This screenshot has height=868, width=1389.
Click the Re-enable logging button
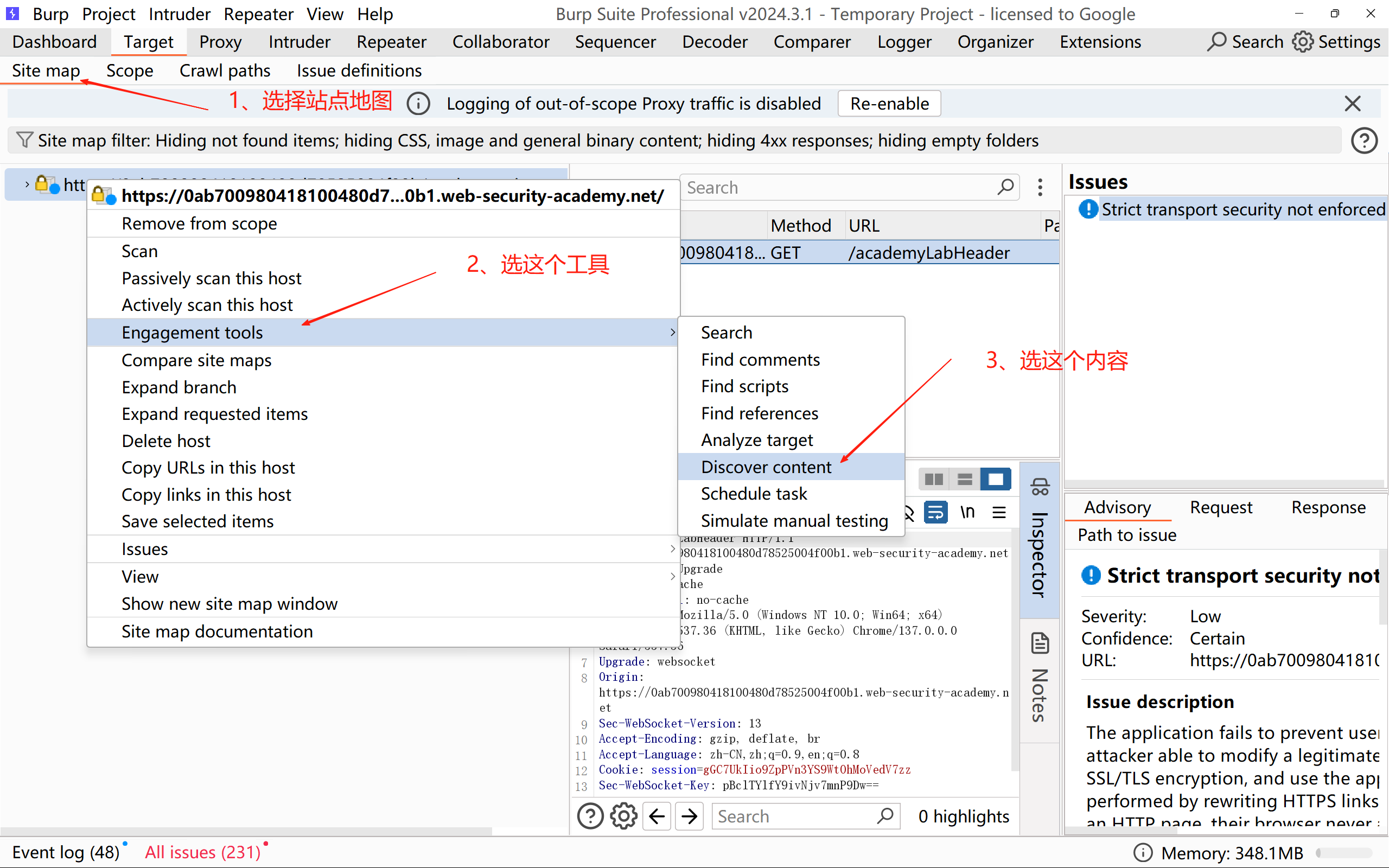point(889,103)
